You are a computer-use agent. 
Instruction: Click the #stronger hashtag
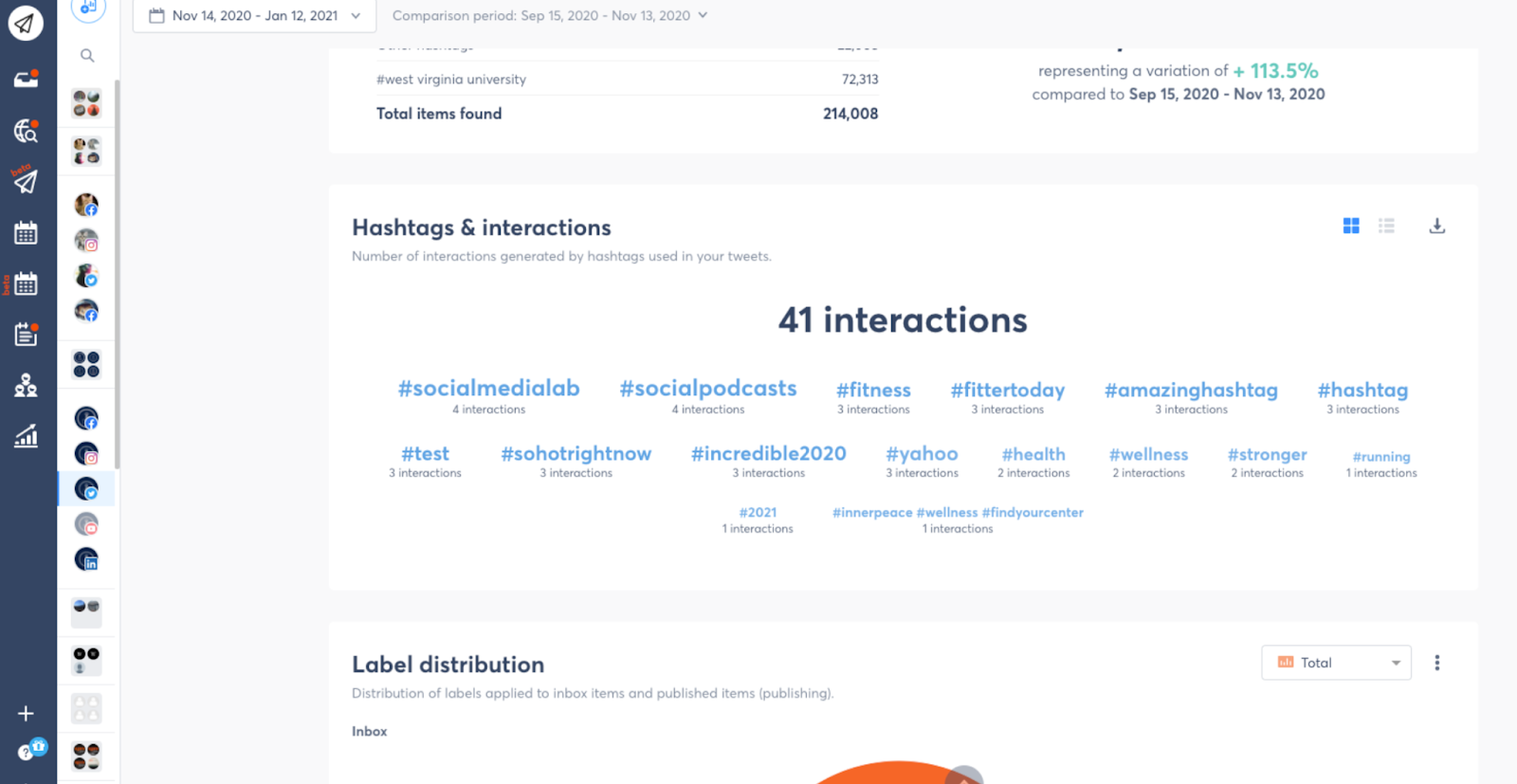click(1267, 455)
